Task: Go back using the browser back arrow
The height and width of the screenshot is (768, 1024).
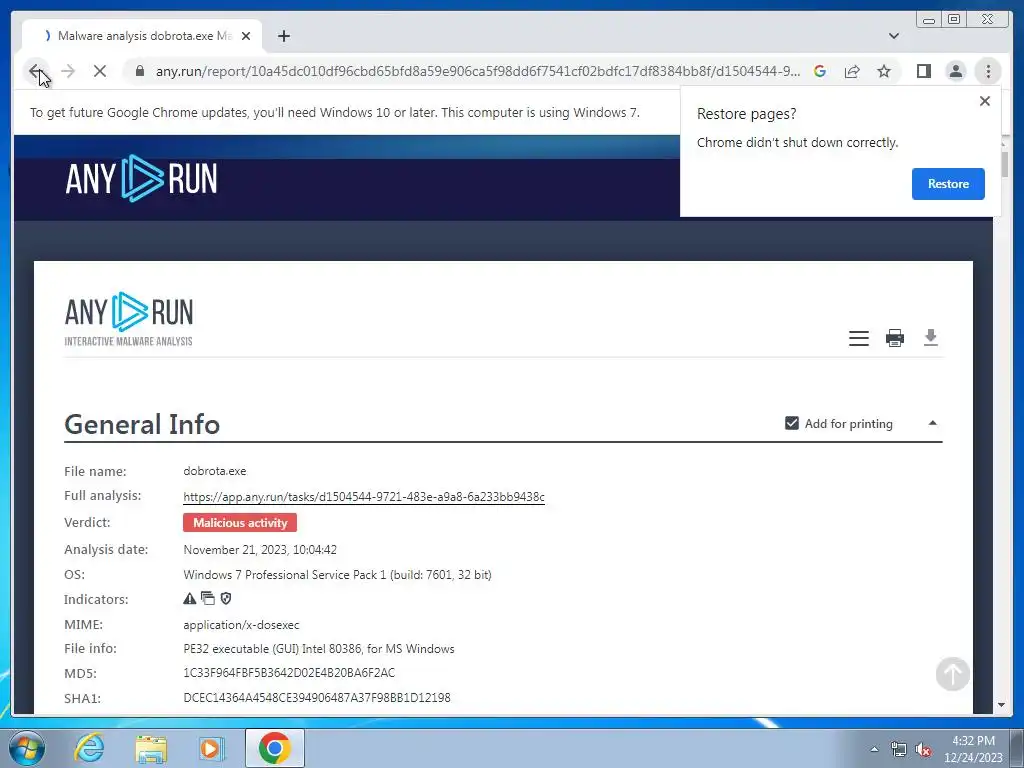Action: click(x=36, y=71)
